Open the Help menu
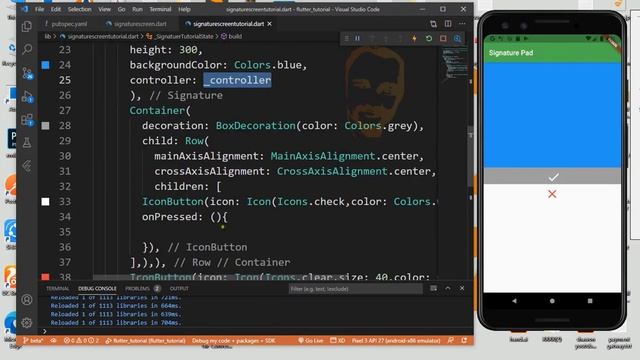The height and width of the screenshot is (360, 640). [184, 9]
